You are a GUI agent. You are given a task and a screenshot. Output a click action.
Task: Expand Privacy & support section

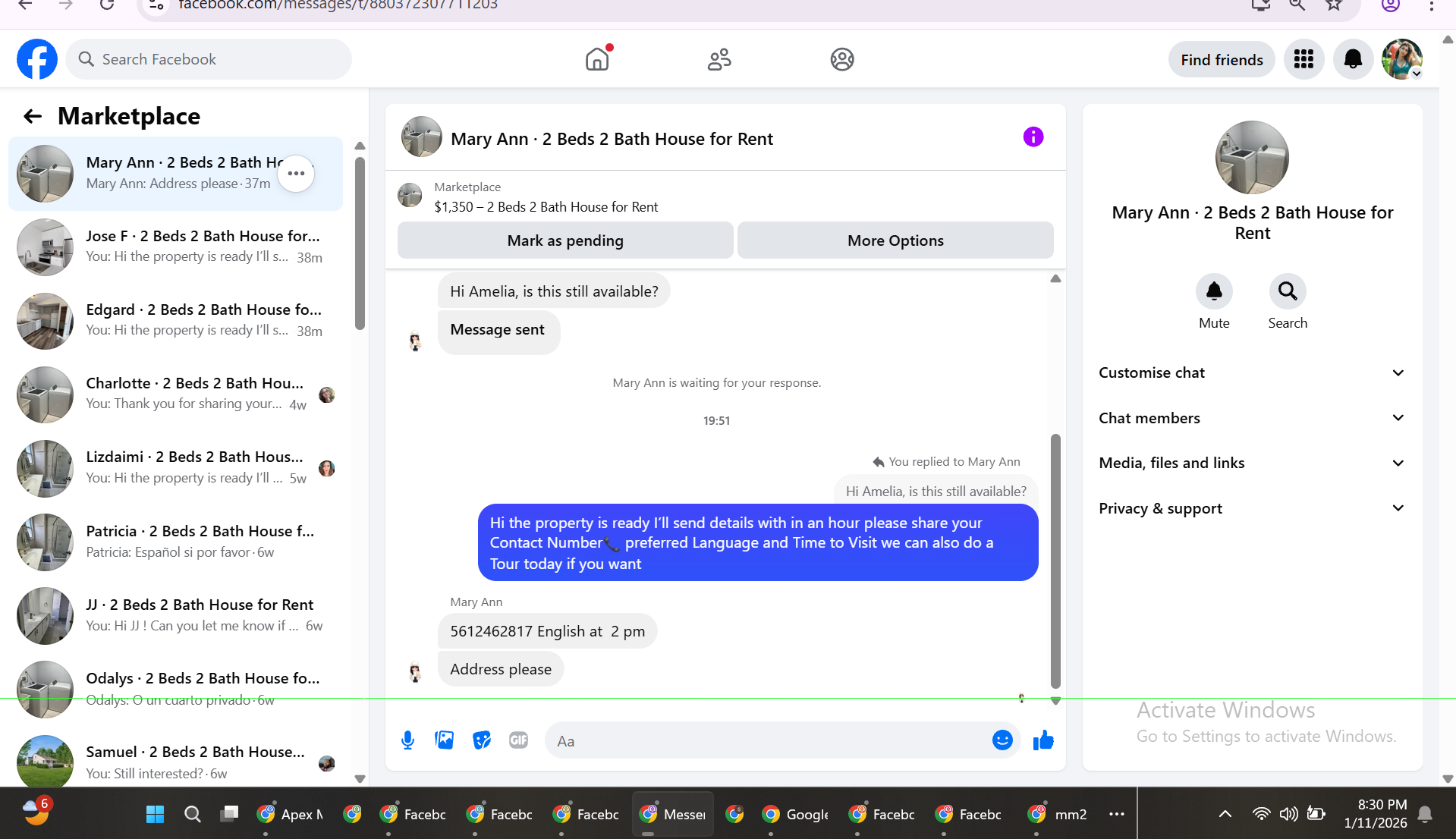coord(1251,508)
